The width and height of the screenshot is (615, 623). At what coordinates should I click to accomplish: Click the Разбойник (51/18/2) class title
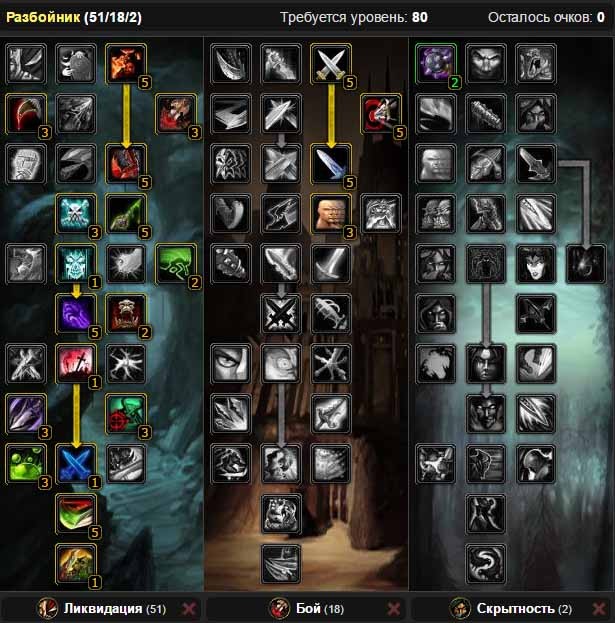pyautogui.click(x=74, y=17)
